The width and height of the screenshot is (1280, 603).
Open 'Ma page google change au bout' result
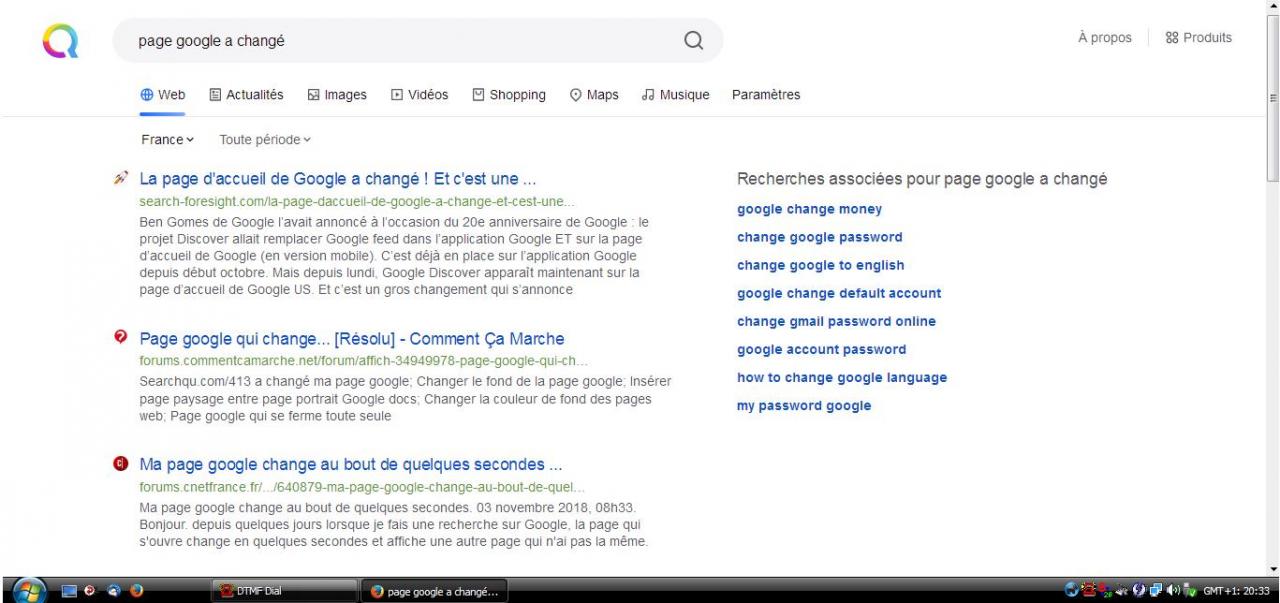351,465
